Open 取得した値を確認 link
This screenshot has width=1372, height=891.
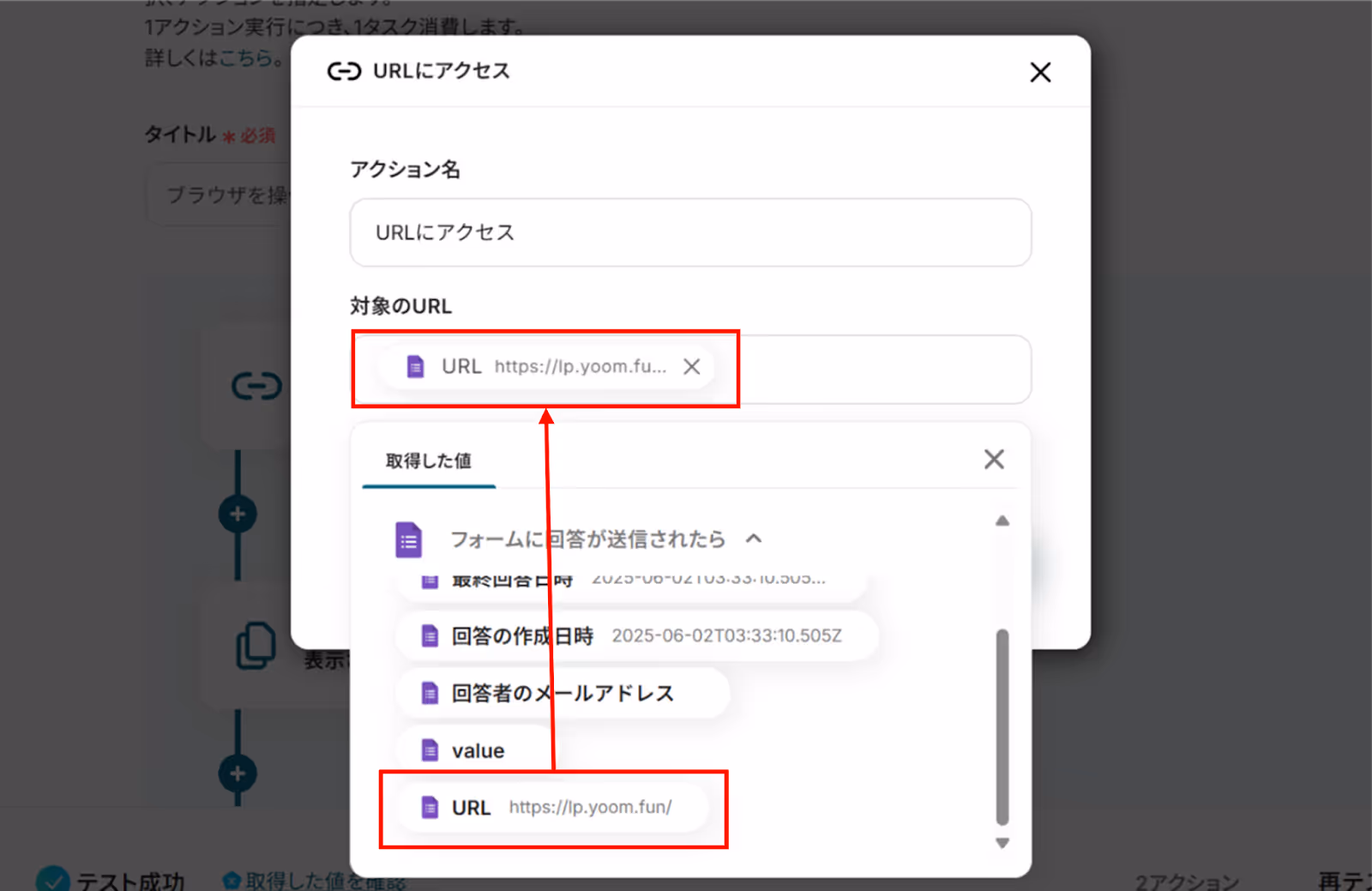coord(314,881)
